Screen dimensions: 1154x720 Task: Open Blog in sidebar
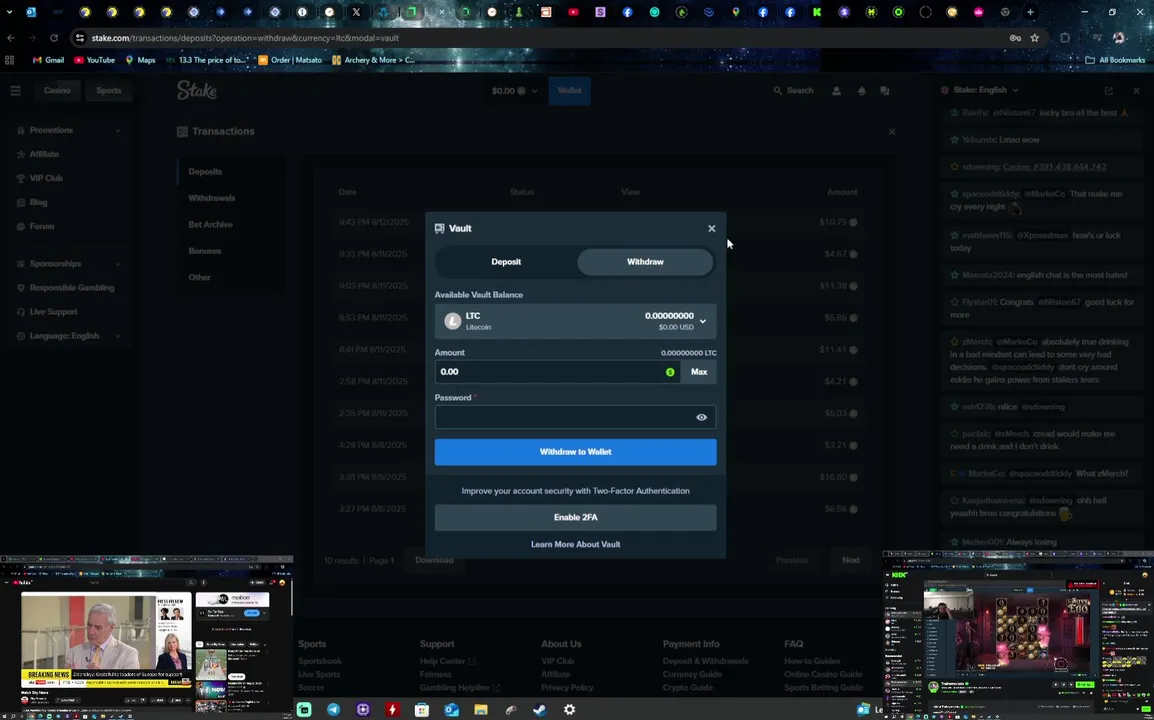pyautogui.click(x=38, y=202)
